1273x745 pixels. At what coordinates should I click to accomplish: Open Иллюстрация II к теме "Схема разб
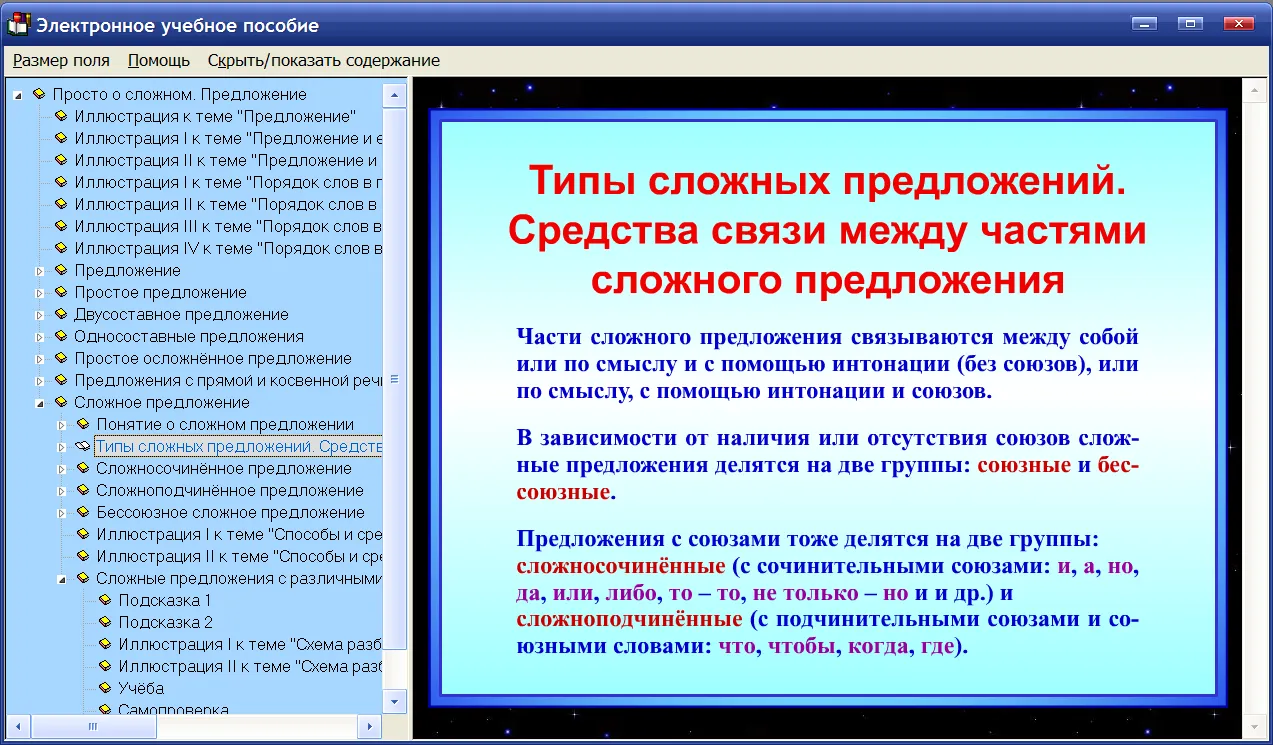point(251,666)
